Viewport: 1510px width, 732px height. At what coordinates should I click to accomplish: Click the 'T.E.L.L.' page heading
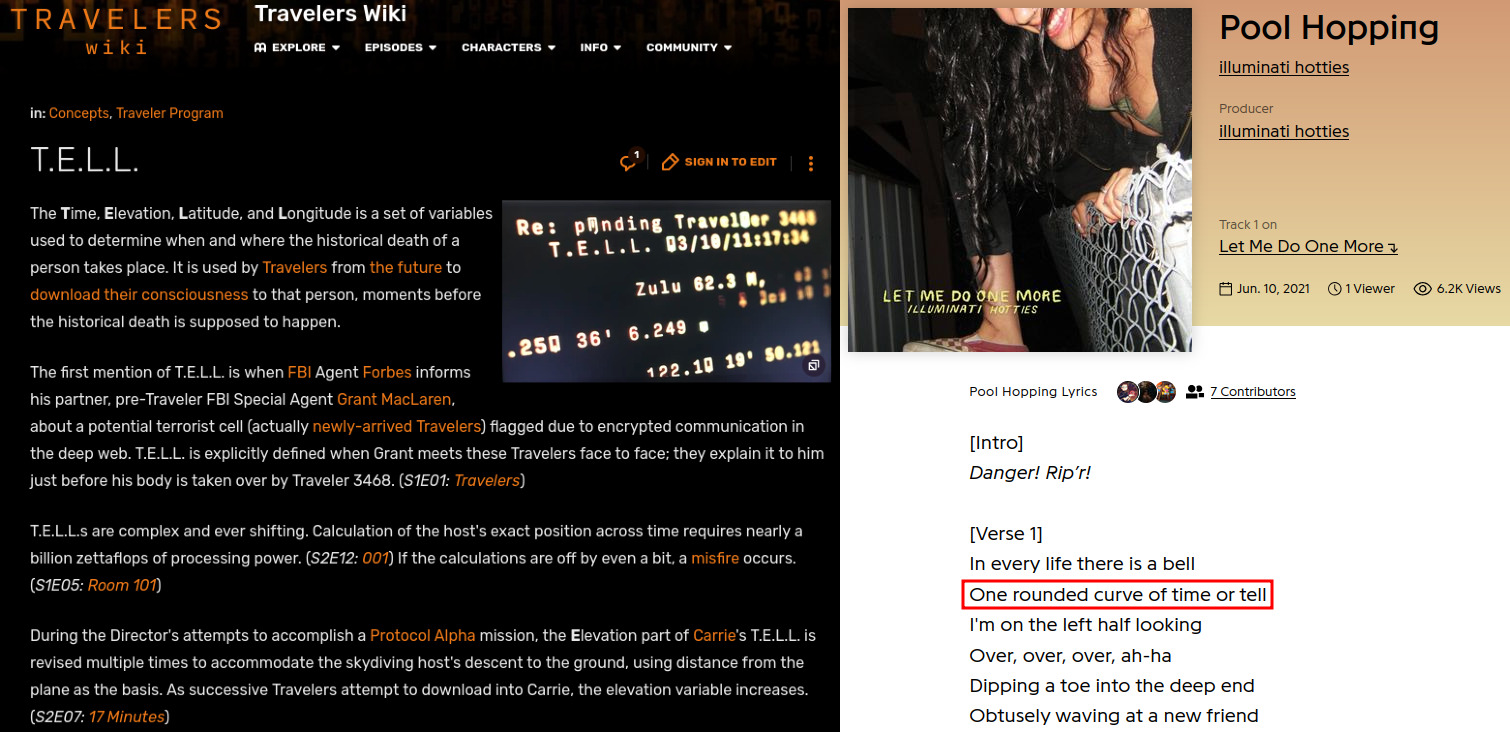[x=84, y=161]
